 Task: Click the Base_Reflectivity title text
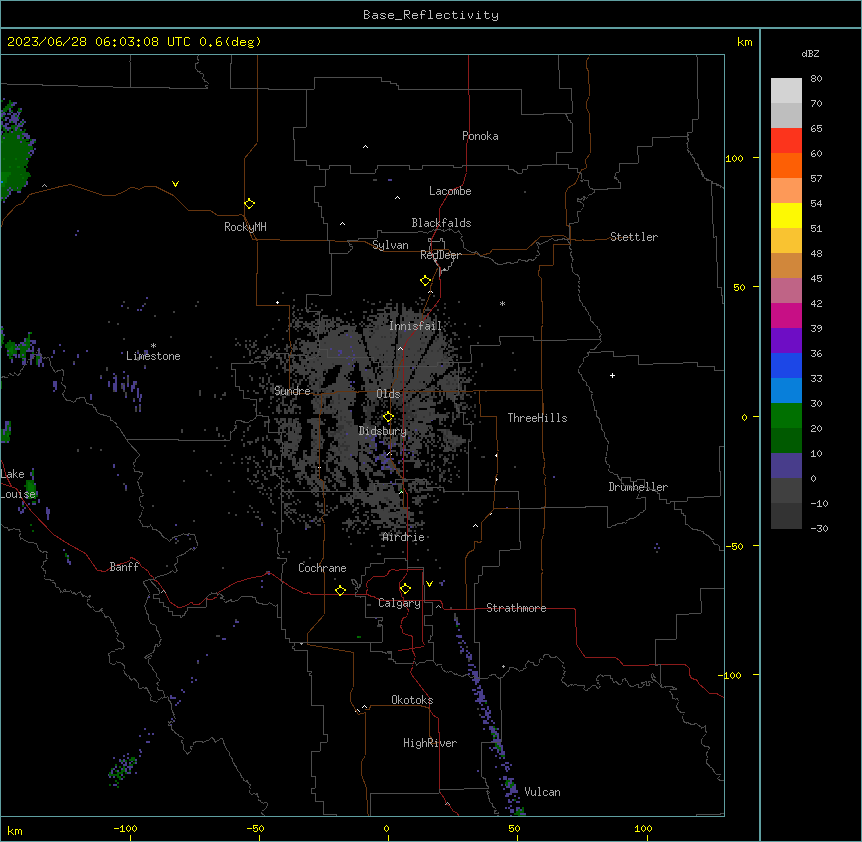point(431,15)
